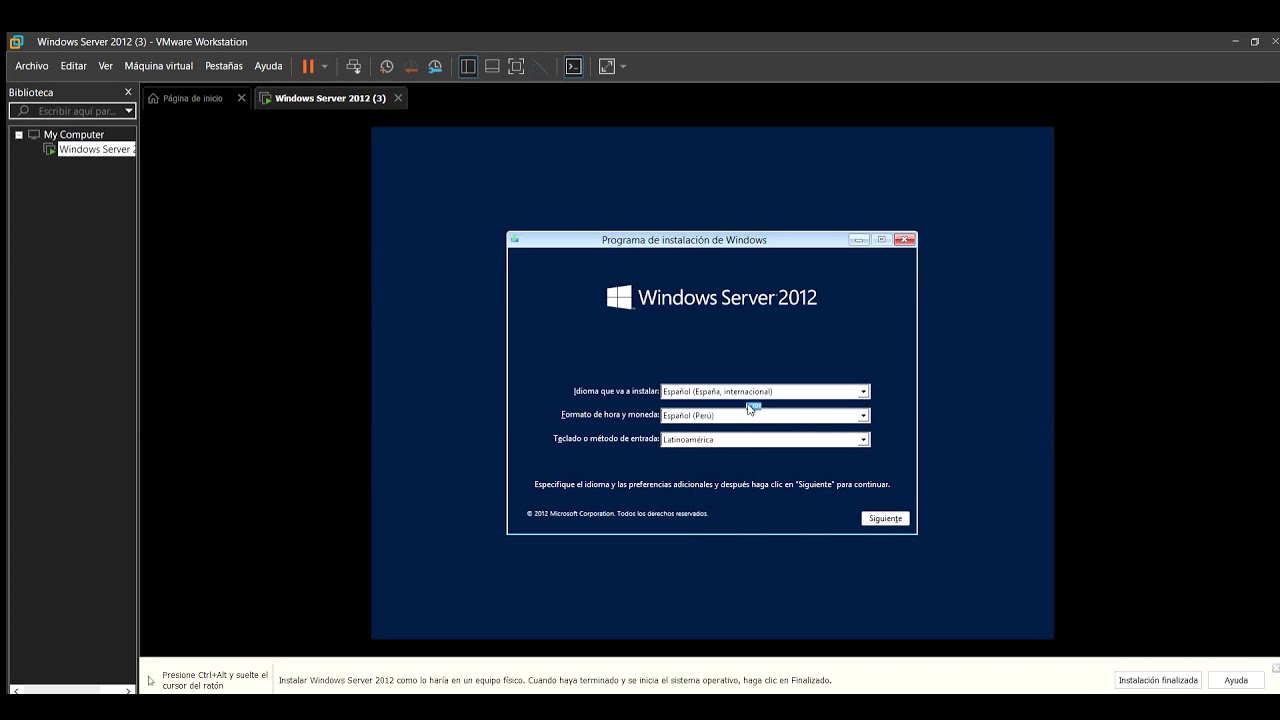Open the Archivo menu
The width and height of the screenshot is (1280, 720).
click(x=32, y=66)
